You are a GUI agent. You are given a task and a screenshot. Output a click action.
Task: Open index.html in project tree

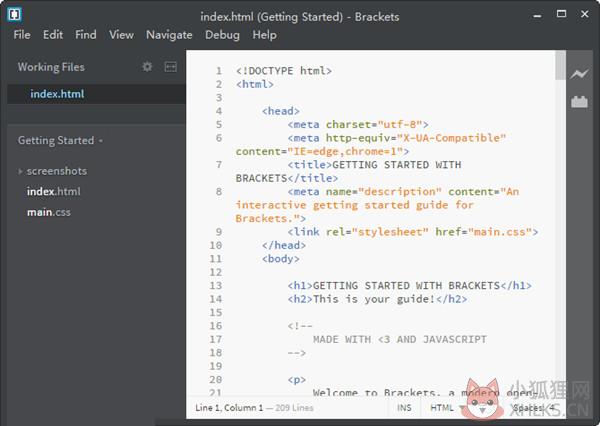[54, 191]
